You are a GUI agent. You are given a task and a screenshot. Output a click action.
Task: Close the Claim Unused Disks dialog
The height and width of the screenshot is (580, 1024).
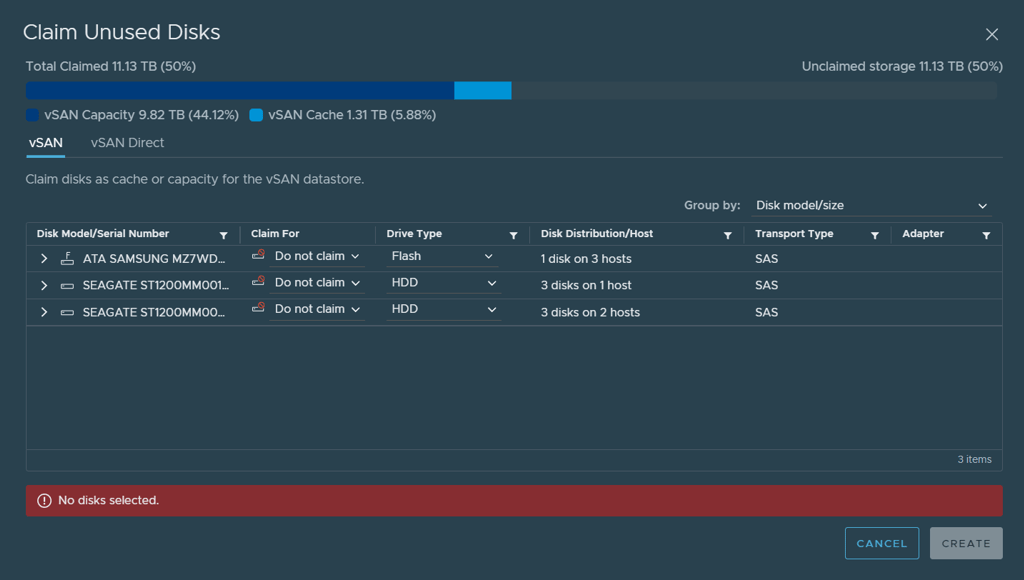[x=991, y=35]
